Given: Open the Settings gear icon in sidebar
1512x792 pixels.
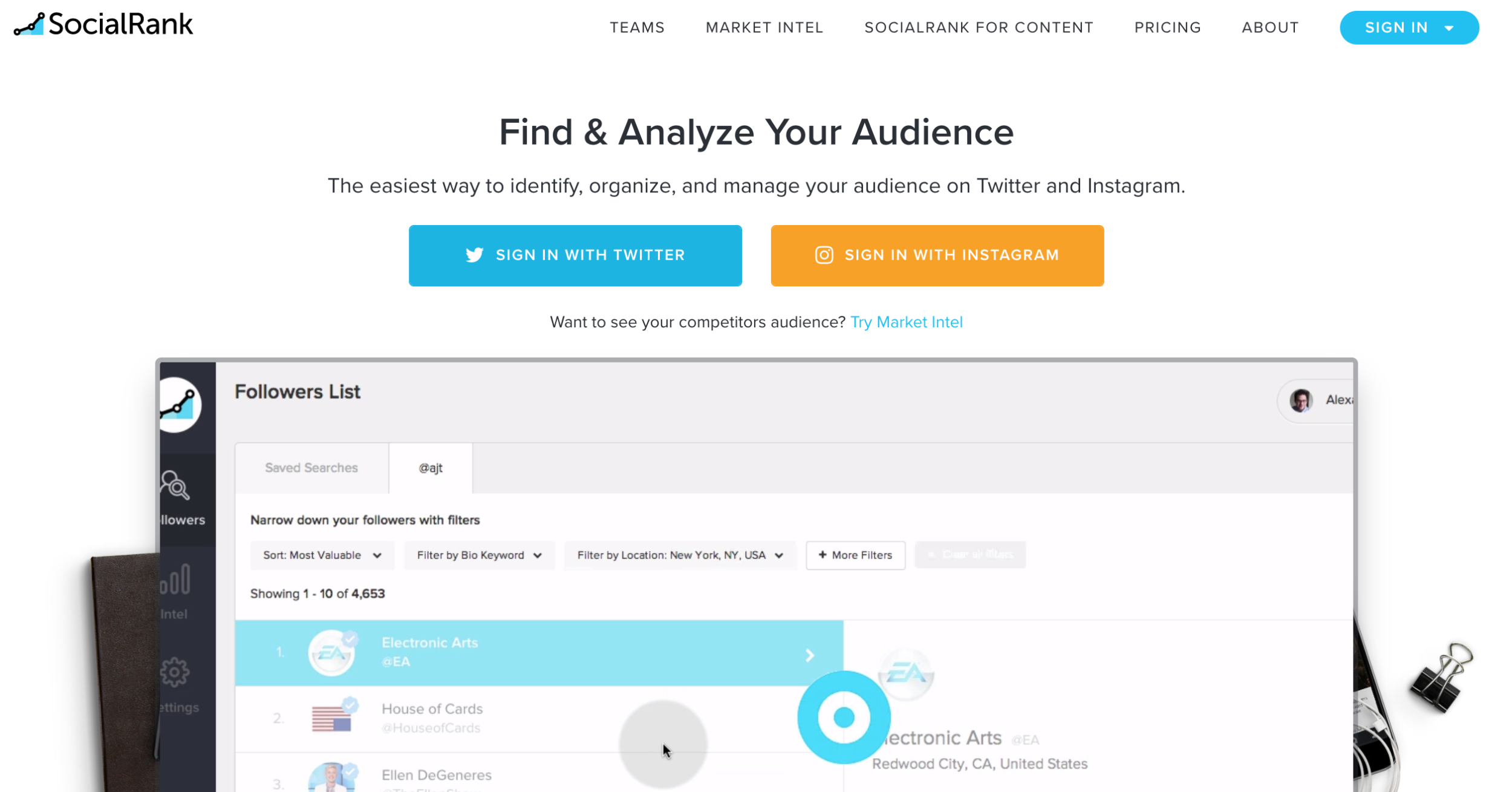Looking at the screenshot, I should coord(175,672).
